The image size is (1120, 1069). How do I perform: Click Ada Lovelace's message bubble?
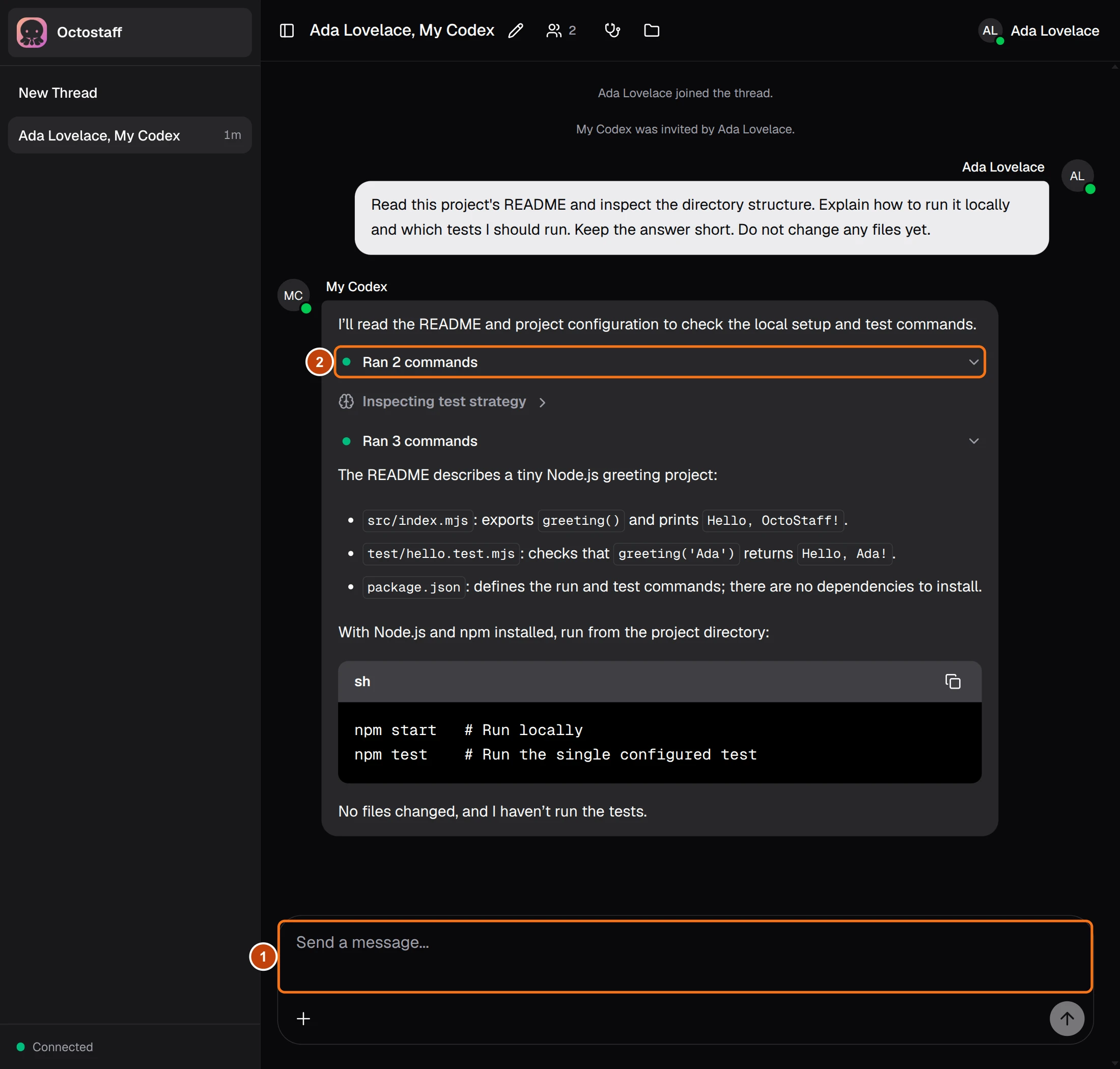701,218
